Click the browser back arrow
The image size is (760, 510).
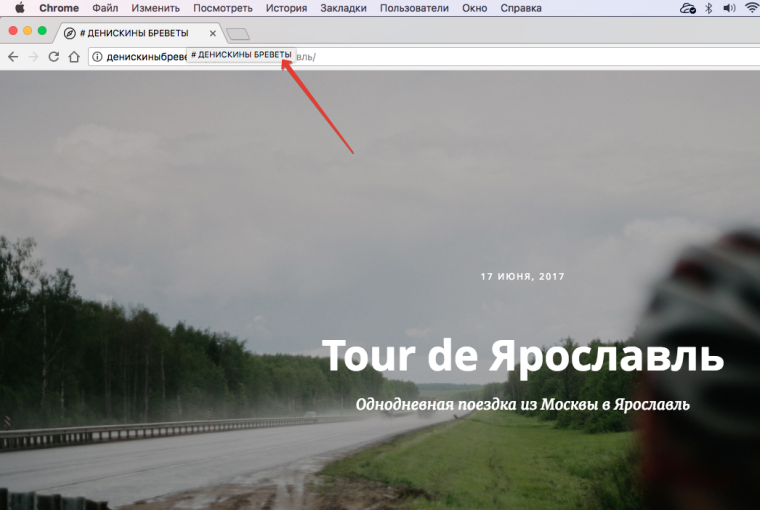coord(13,57)
